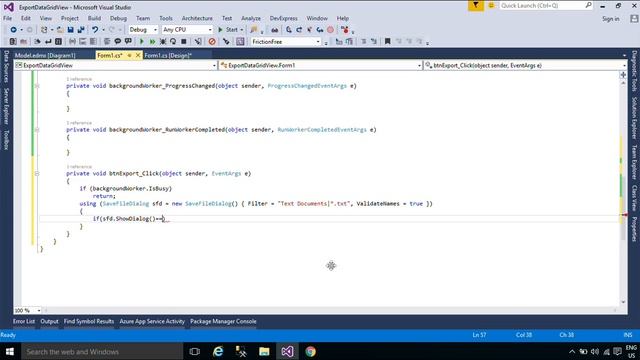Screen dimensions: 640x360
Task: Open the Debug menu
Action: 118,18
